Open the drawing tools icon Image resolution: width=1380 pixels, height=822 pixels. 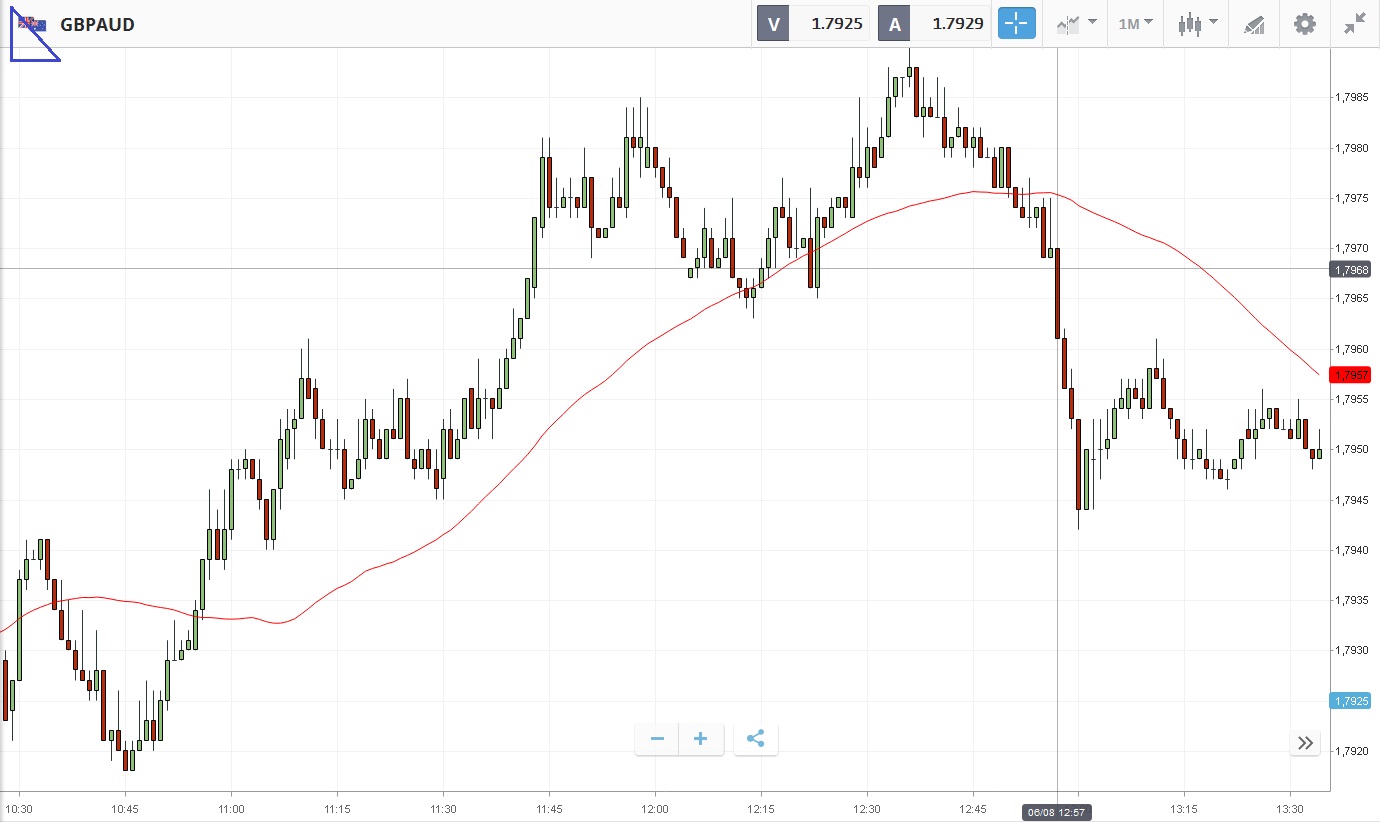(1254, 24)
